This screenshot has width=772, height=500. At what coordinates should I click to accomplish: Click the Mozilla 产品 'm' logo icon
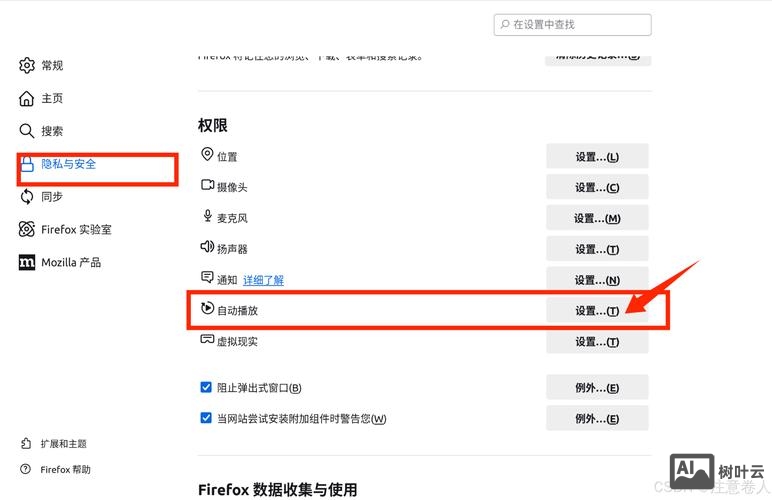tap(27, 262)
